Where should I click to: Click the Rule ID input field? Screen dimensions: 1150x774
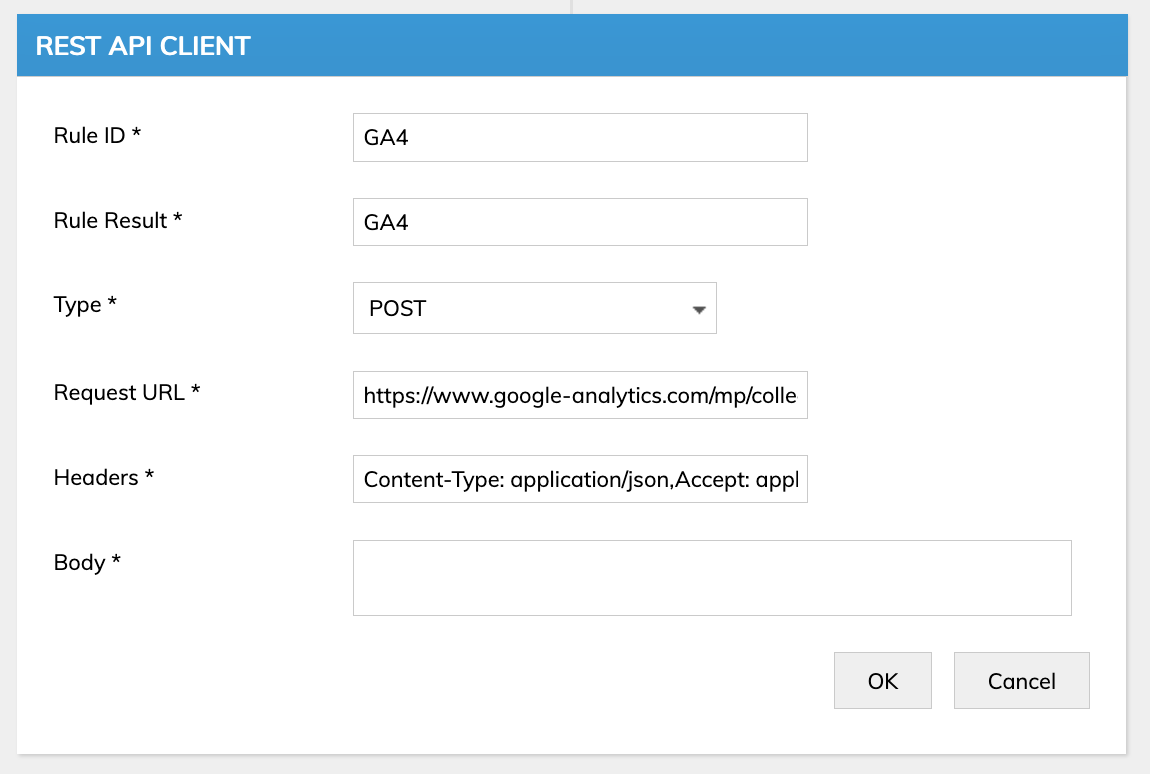[579, 138]
